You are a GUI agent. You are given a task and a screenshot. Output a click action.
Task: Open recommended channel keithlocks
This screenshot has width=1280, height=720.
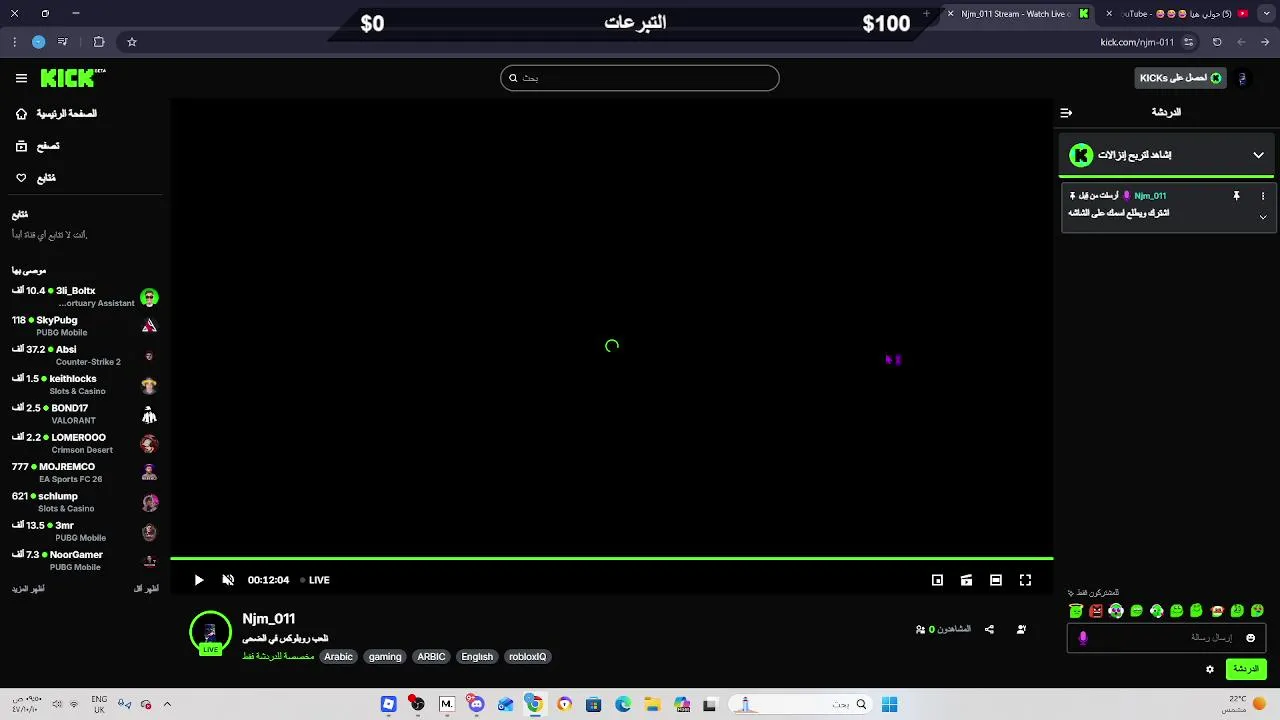pos(85,385)
